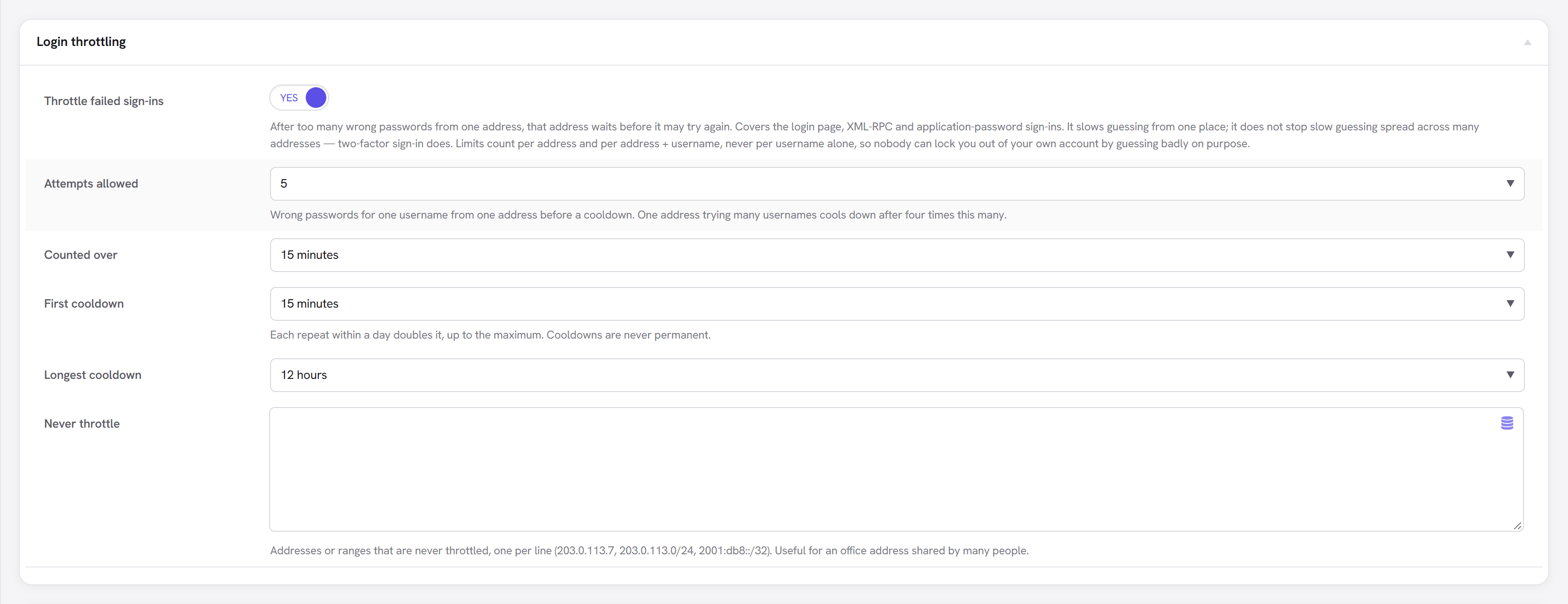Click the First cooldown label

tap(83, 303)
